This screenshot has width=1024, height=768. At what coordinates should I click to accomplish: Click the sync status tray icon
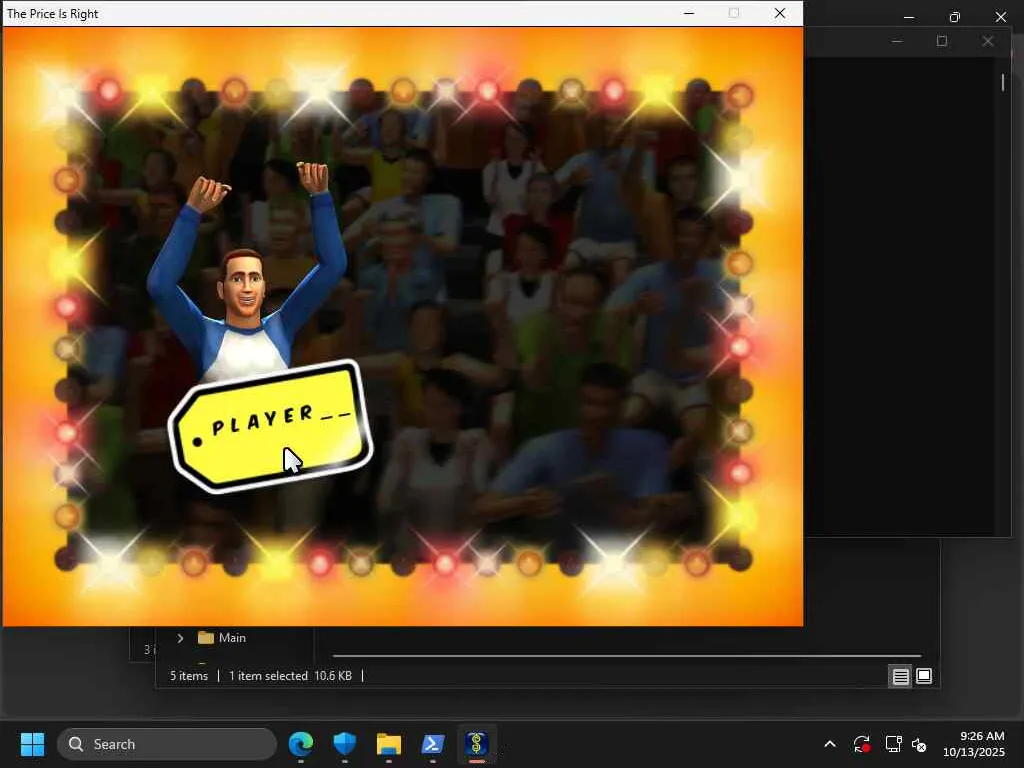[861, 744]
